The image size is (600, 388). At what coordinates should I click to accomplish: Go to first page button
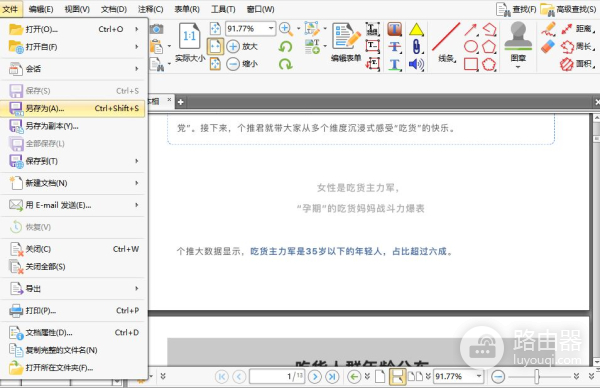point(221,377)
